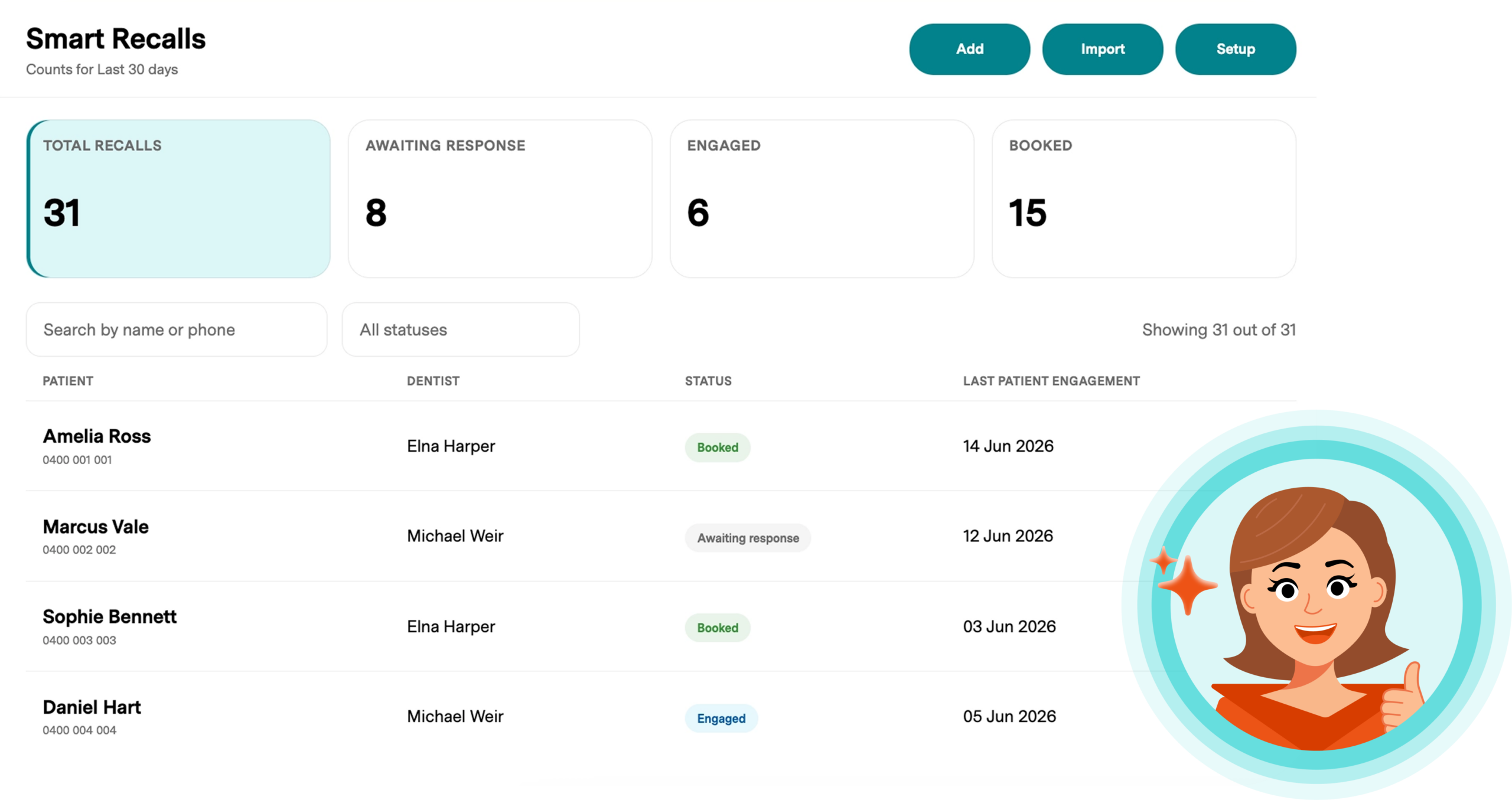Click the Counts for Last 30 days subtitle
Viewport: 1512px width, 800px height.
[102, 69]
